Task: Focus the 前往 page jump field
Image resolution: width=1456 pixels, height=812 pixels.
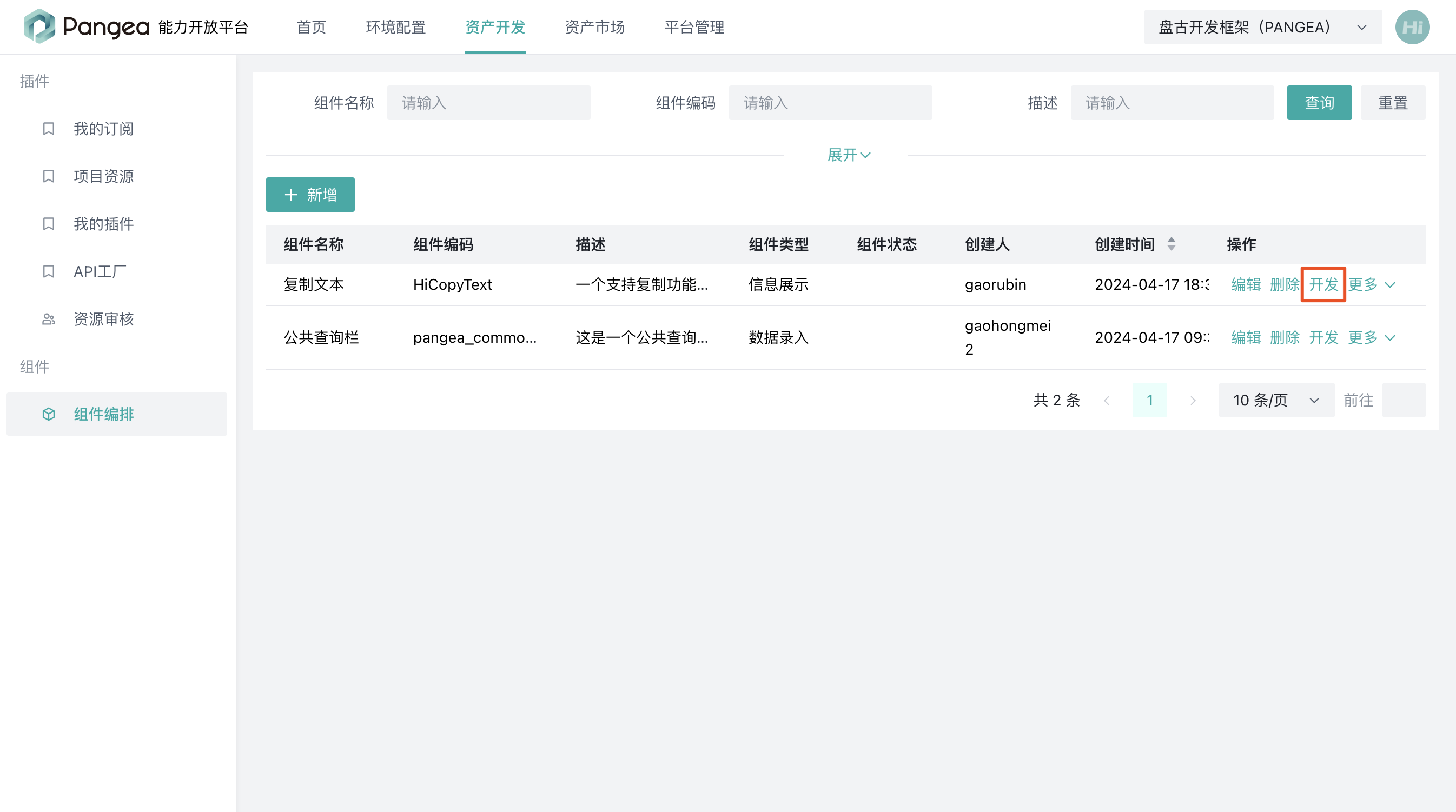Action: point(1404,400)
